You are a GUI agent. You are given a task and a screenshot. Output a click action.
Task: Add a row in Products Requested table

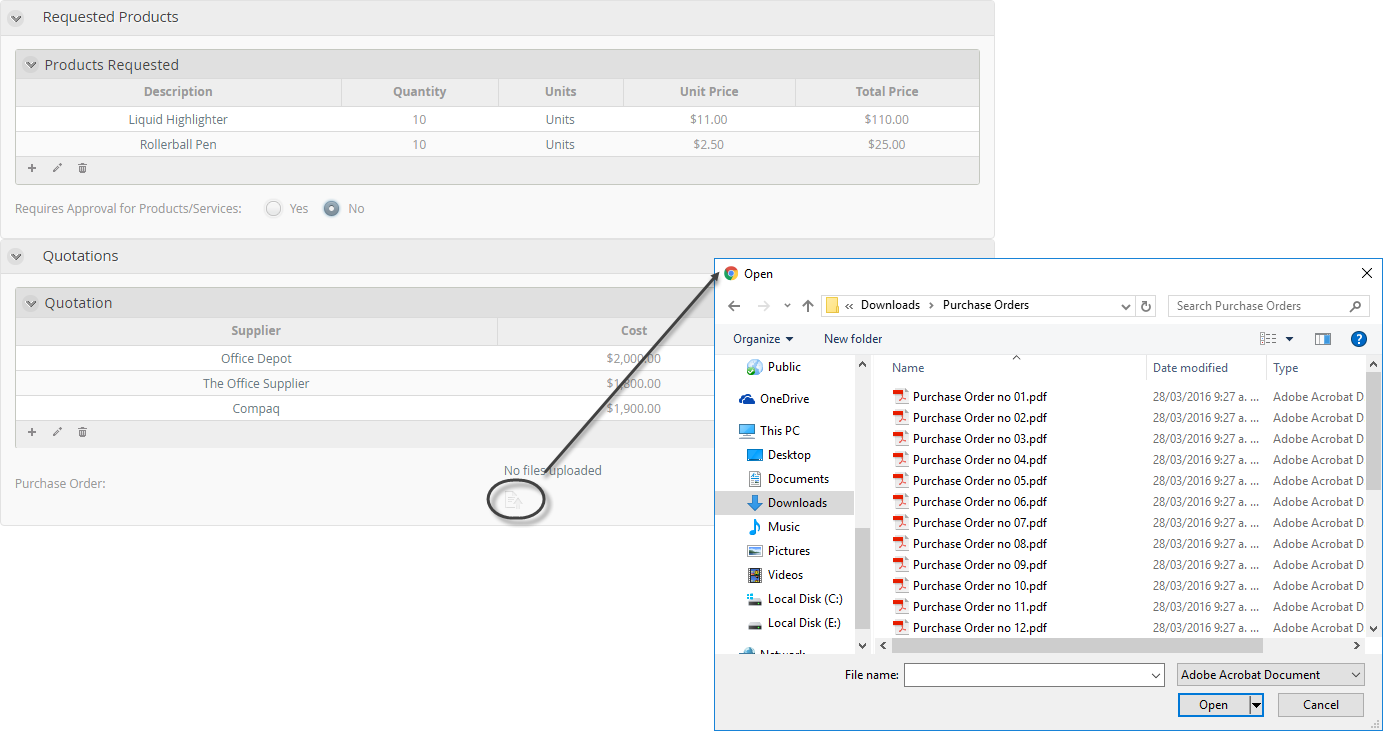click(x=32, y=168)
